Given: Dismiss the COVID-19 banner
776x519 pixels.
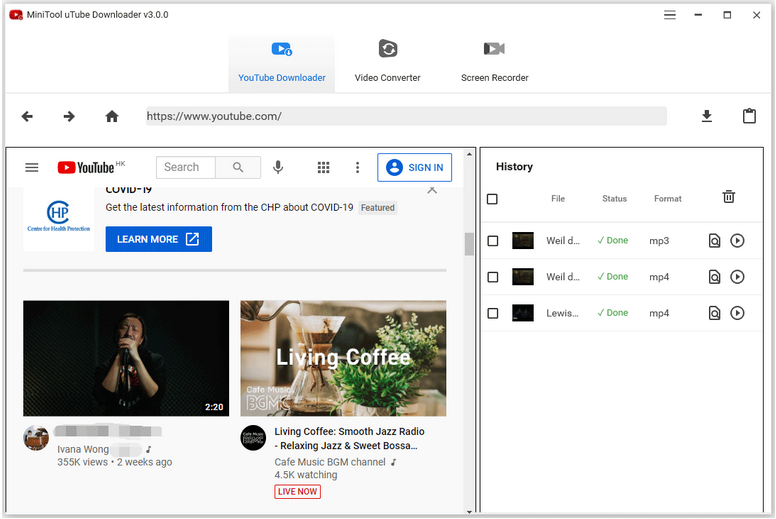Looking at the screenshot, I should pyautogui.click(x=432, y=190).
